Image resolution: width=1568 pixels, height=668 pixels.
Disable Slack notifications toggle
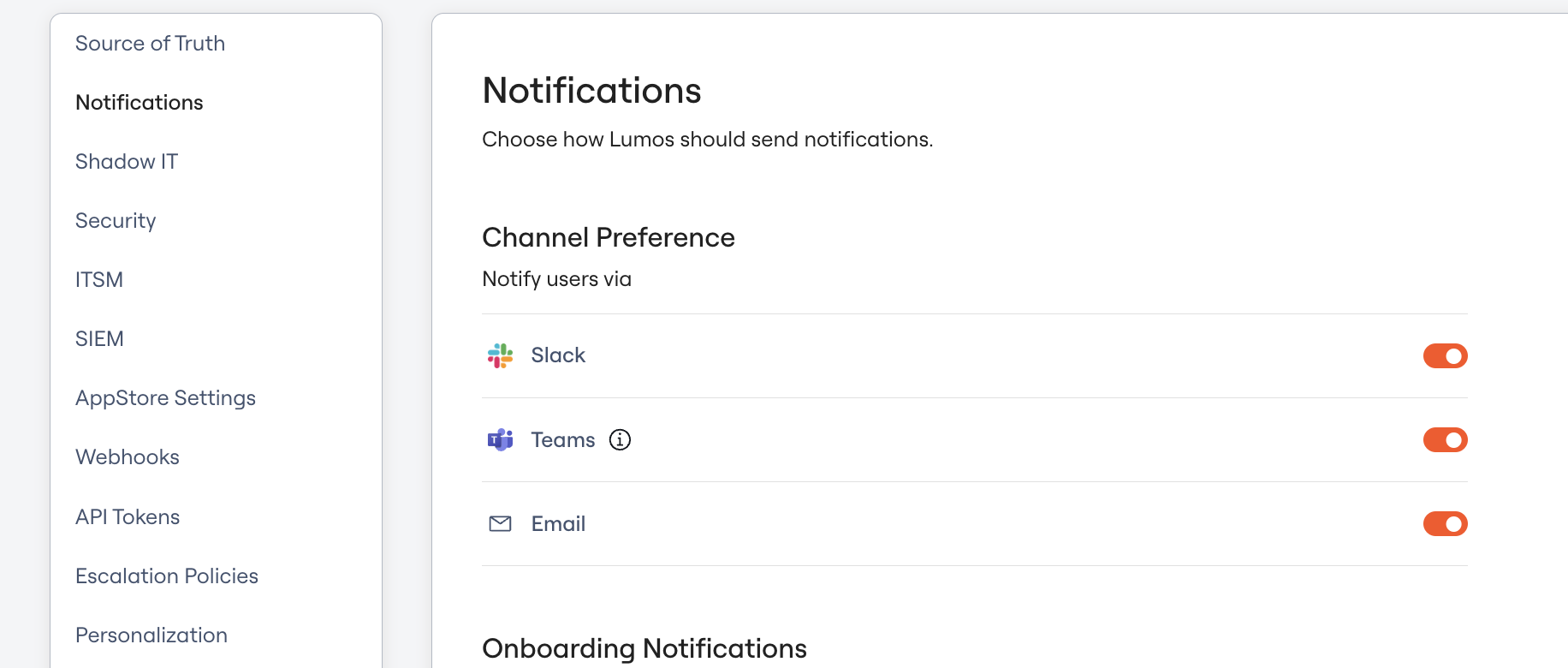[1445, 355]
